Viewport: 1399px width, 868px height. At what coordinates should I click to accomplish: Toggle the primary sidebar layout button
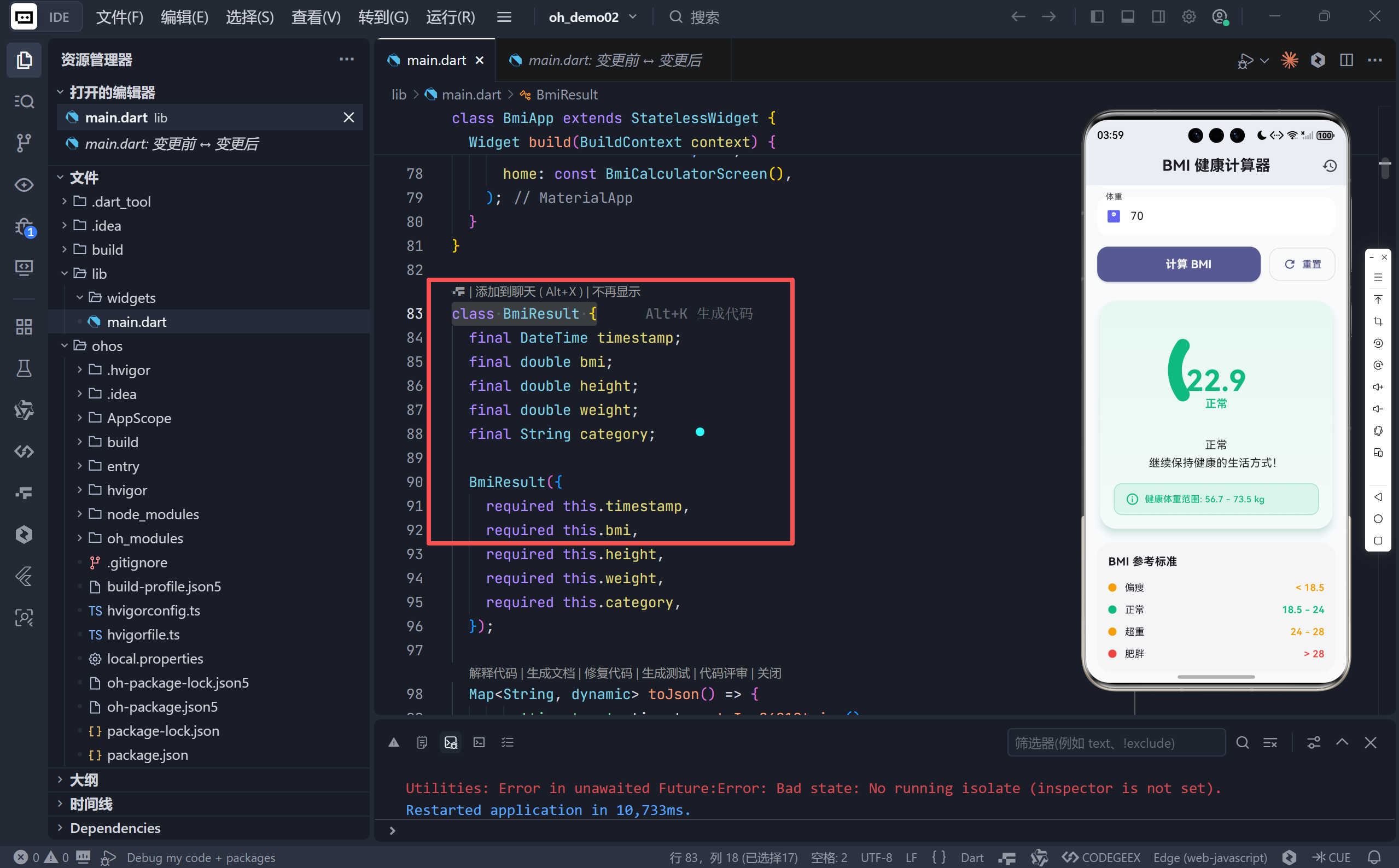(x=1097, y=16)
